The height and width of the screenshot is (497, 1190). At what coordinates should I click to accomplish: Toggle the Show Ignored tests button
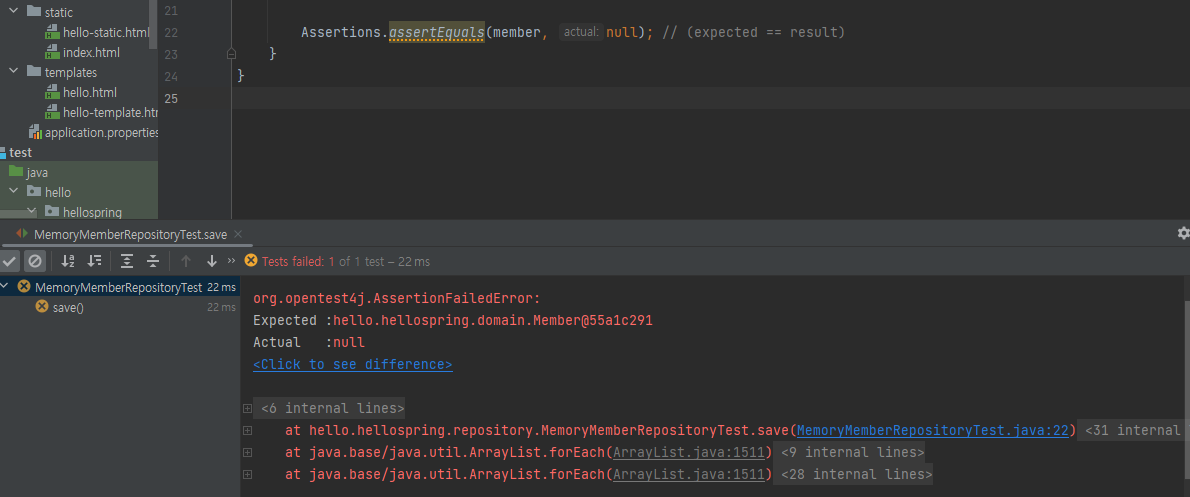pyautogui.click(x=34, y=261)
